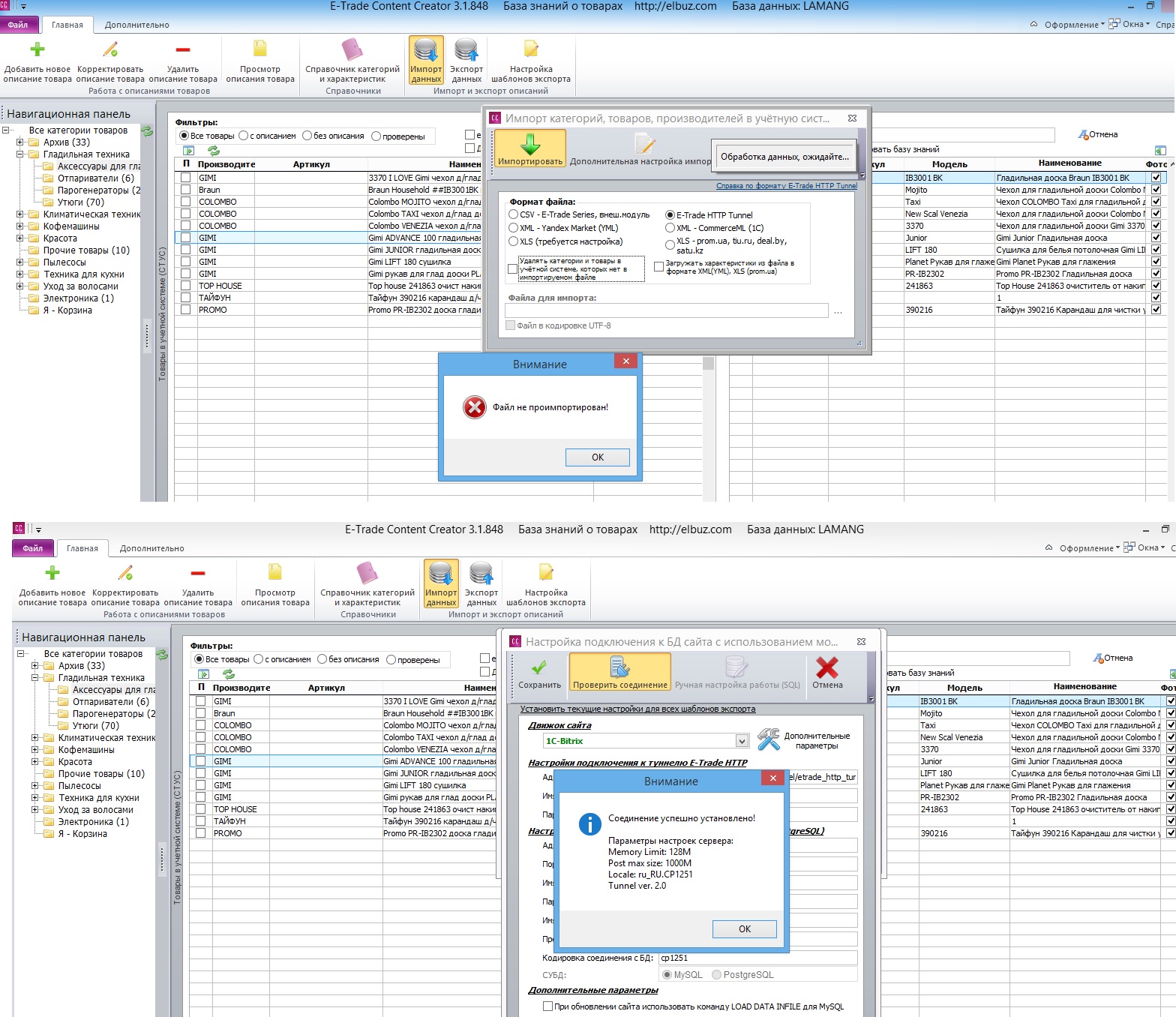Viewport: 1176px width, 1017px height.
Task: Select 'Все товары' filter in upper window
Action: coord(184,136)
